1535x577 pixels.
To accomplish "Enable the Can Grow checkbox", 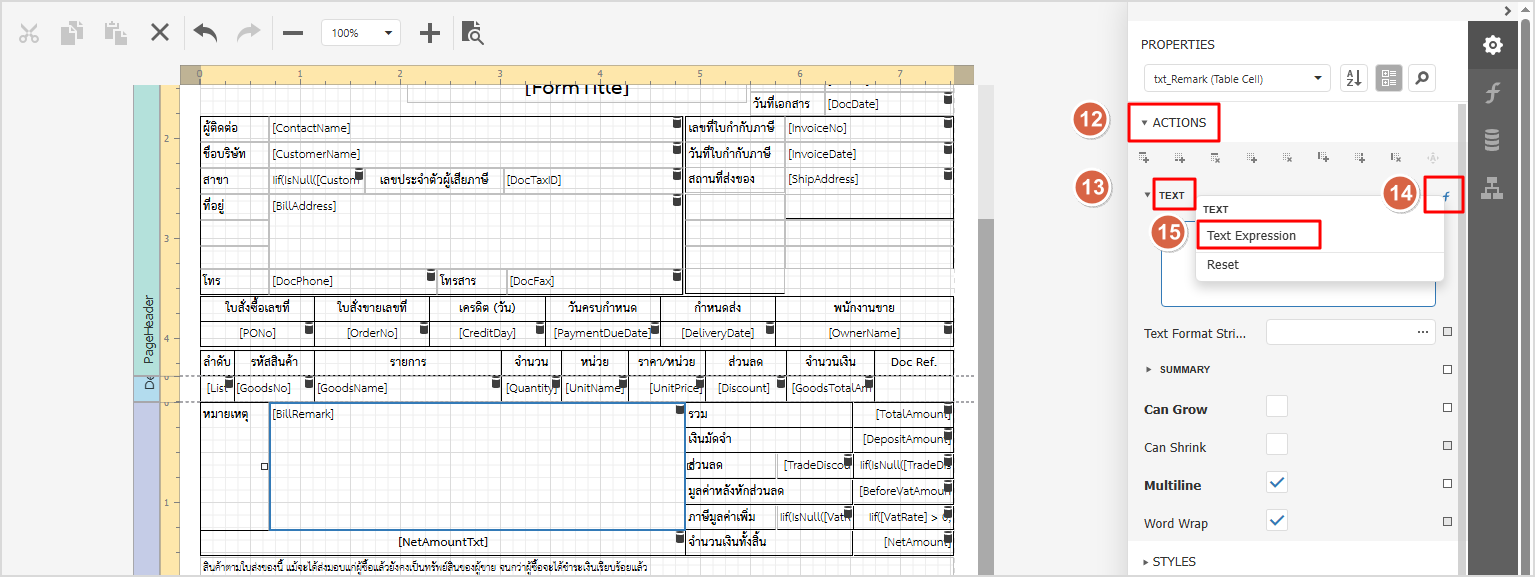I will coord(1277,406).
